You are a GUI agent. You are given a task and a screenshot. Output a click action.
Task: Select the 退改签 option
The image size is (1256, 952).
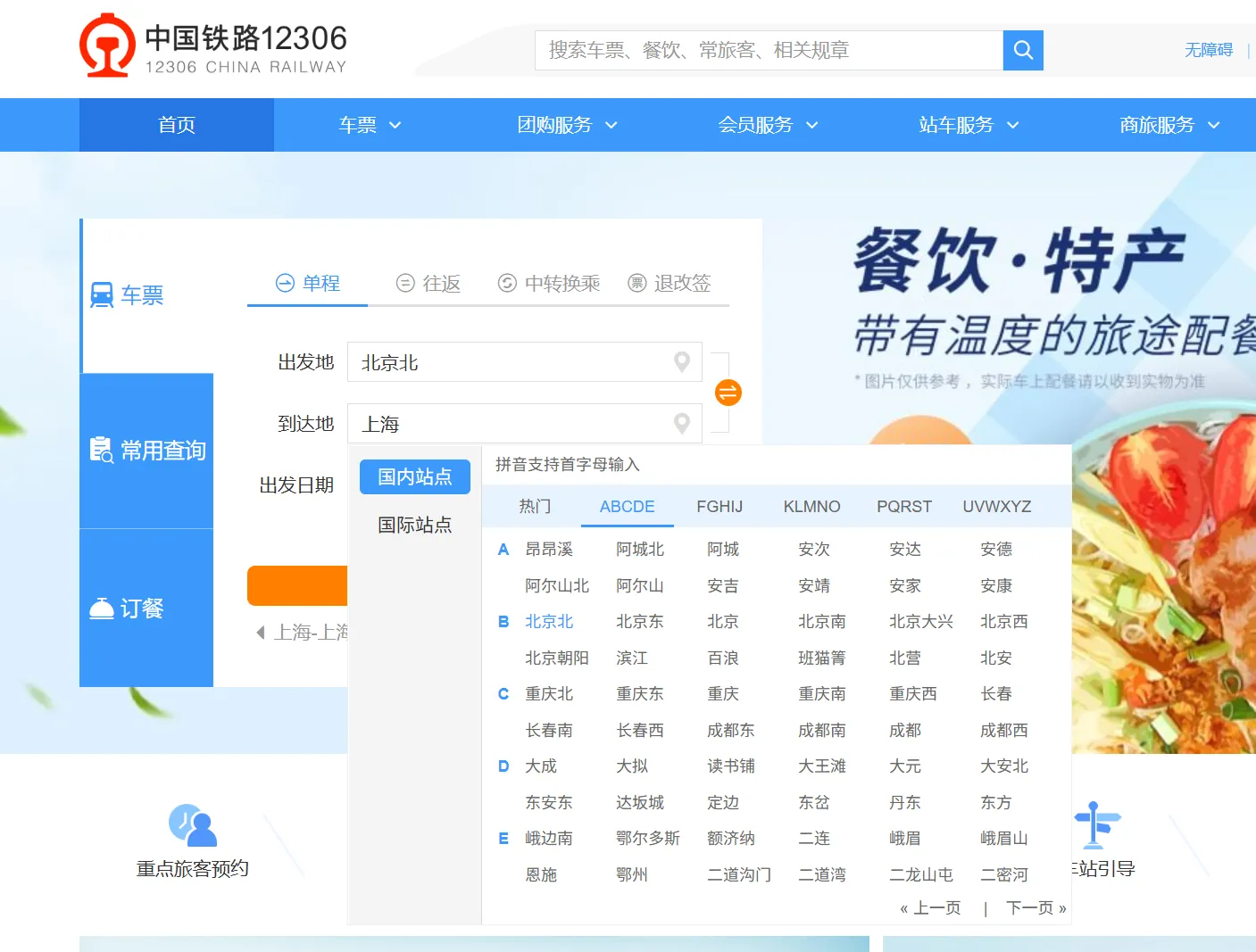tap(670, 284)
